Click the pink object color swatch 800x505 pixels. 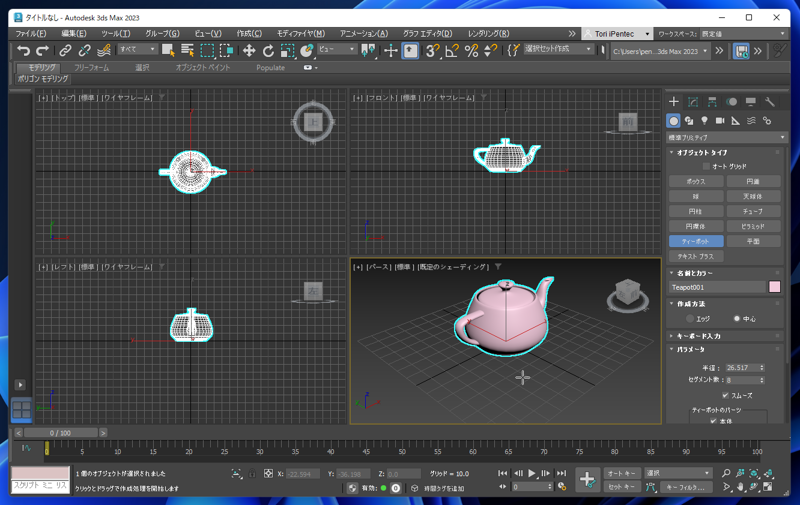tap(774, 287)
